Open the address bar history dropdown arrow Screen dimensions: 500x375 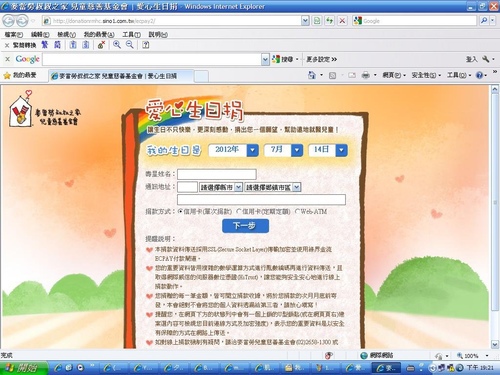pyautogui.click(x=305, y=21)
